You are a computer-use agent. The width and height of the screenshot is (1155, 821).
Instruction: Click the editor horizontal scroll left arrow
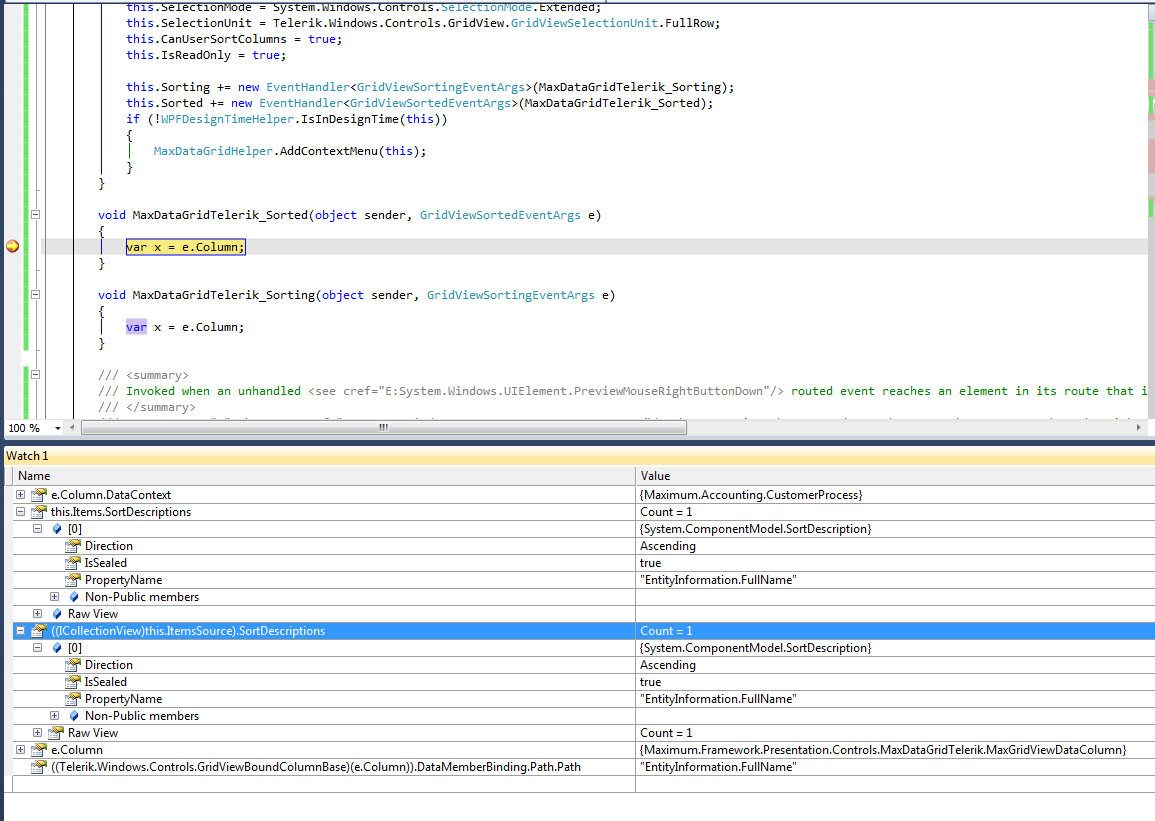click(72, 428)
